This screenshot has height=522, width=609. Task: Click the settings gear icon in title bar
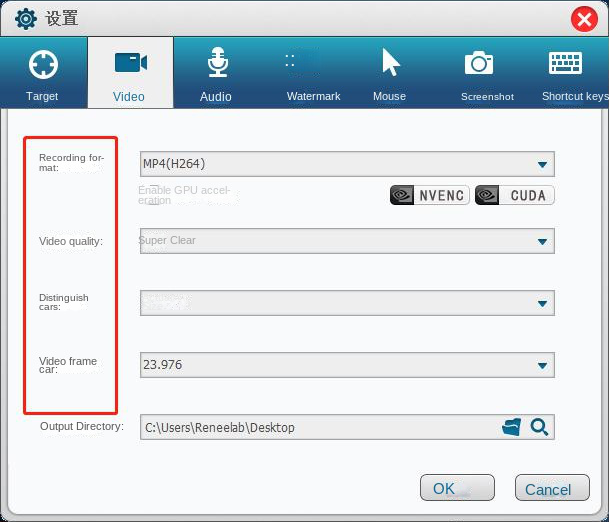26,19
